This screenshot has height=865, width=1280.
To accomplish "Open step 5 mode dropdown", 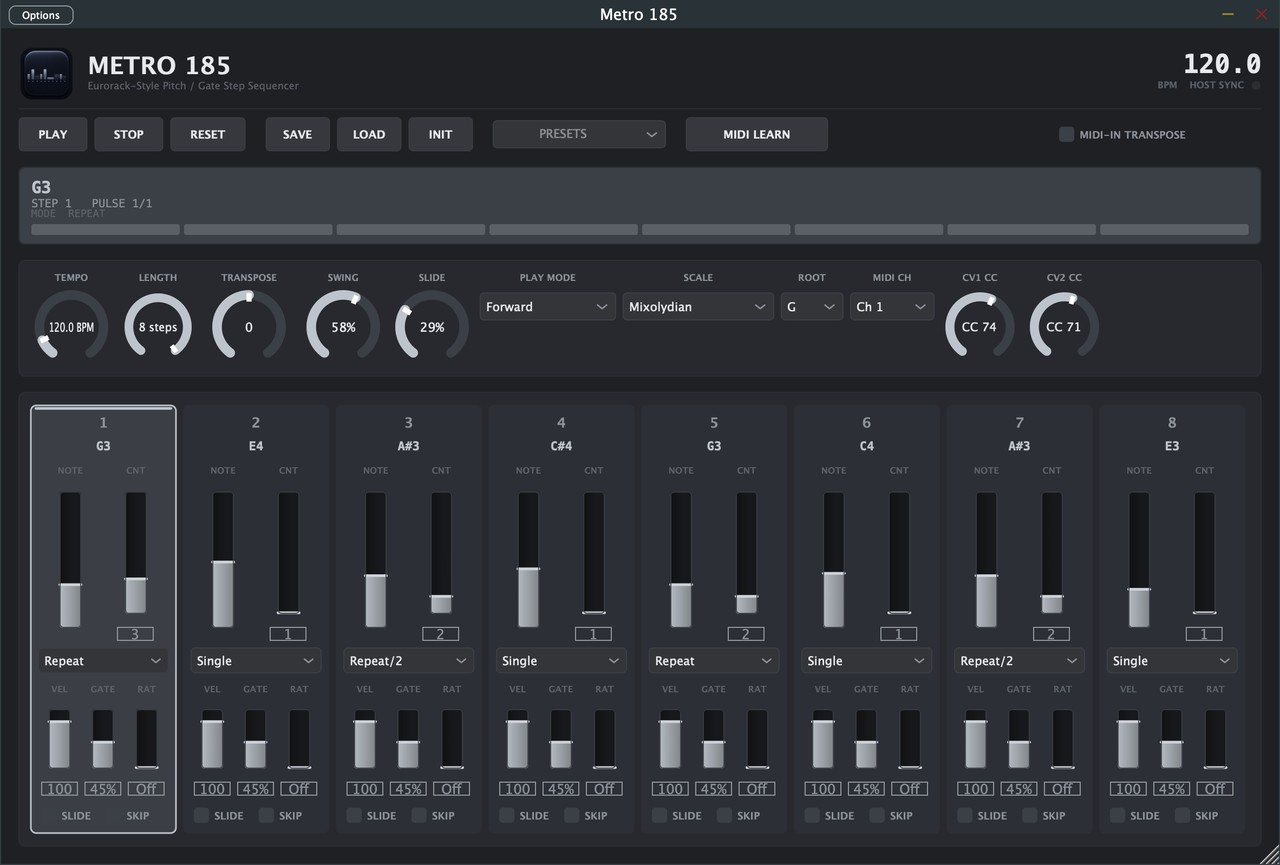I will click(x=714, y=661).
